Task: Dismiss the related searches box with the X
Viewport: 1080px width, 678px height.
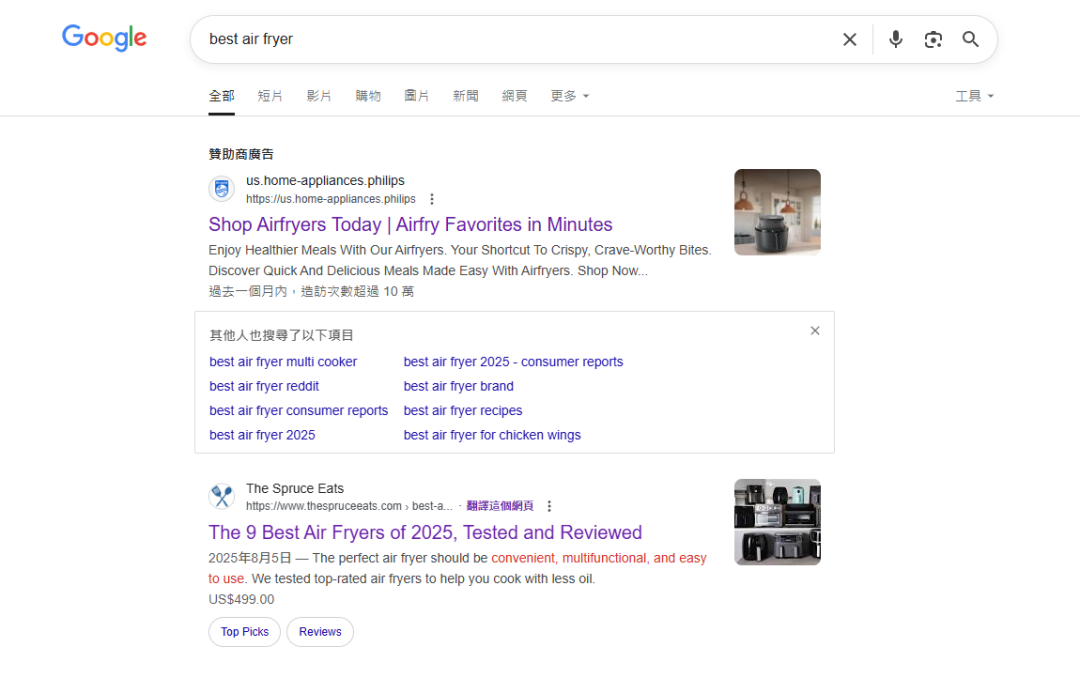Action: pos(815,330)
